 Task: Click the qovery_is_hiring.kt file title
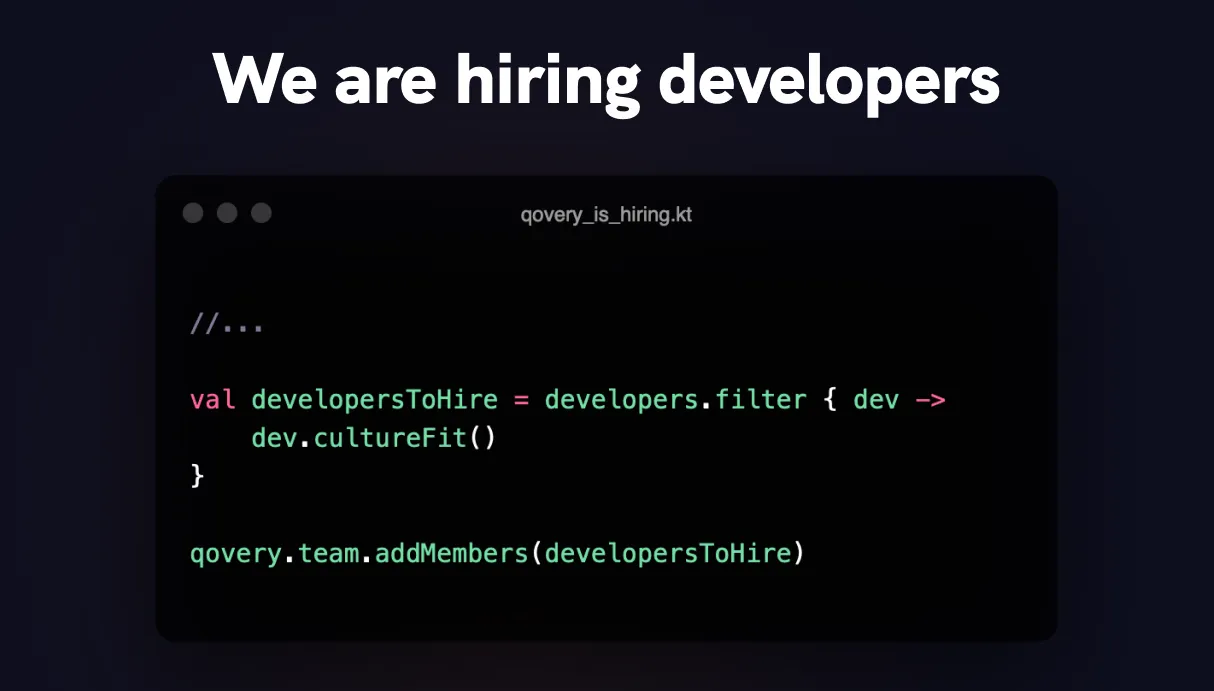pos(606,215)
